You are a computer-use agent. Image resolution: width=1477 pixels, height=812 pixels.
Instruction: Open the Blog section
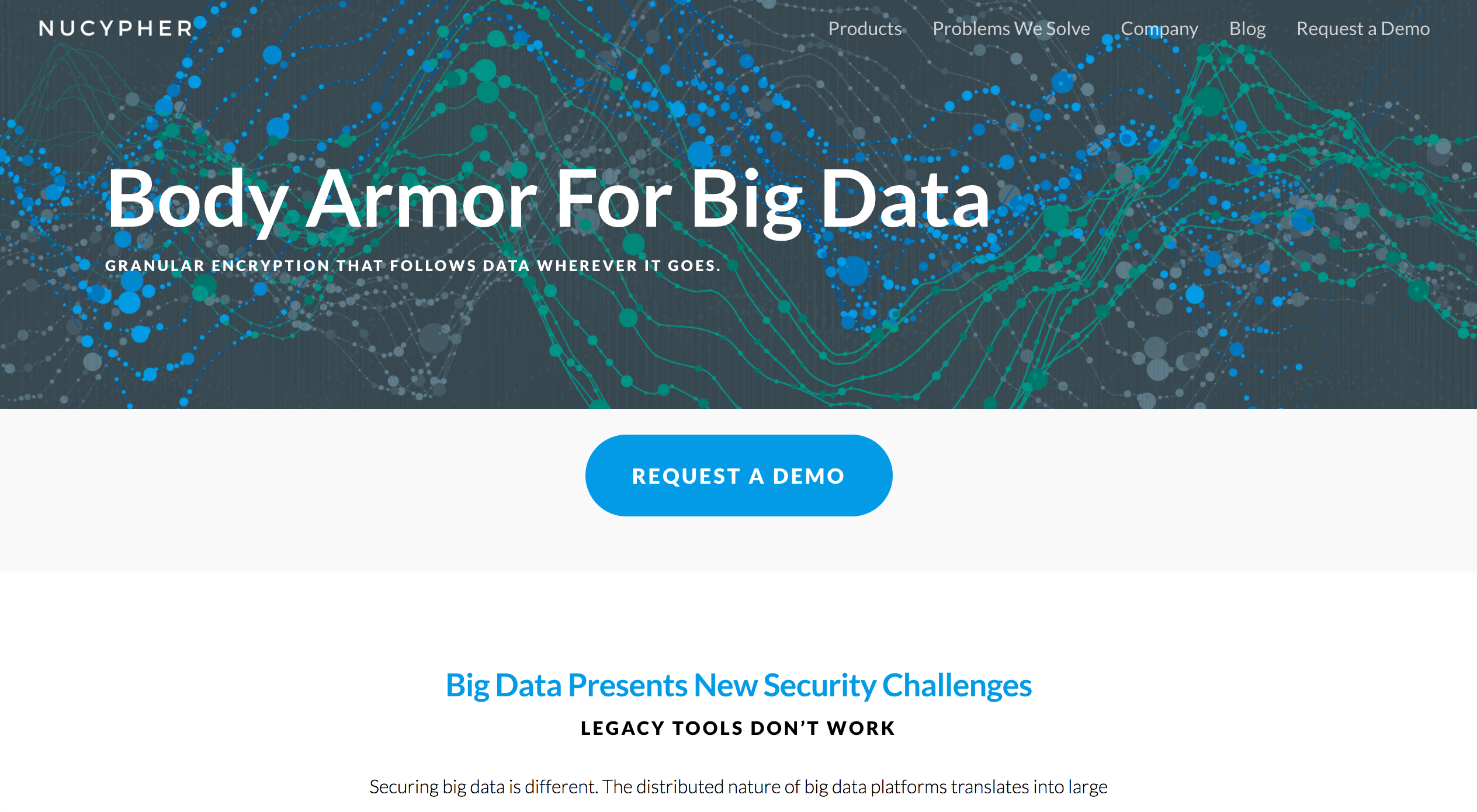(1245, 28)
